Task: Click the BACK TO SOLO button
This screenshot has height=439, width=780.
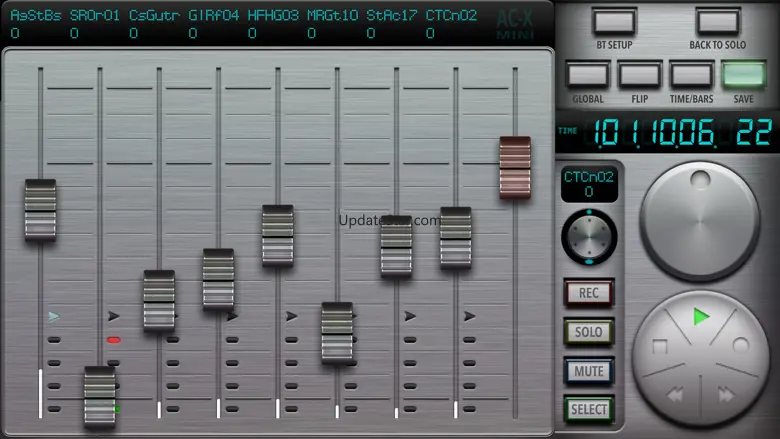Action: tap(717, 24)
